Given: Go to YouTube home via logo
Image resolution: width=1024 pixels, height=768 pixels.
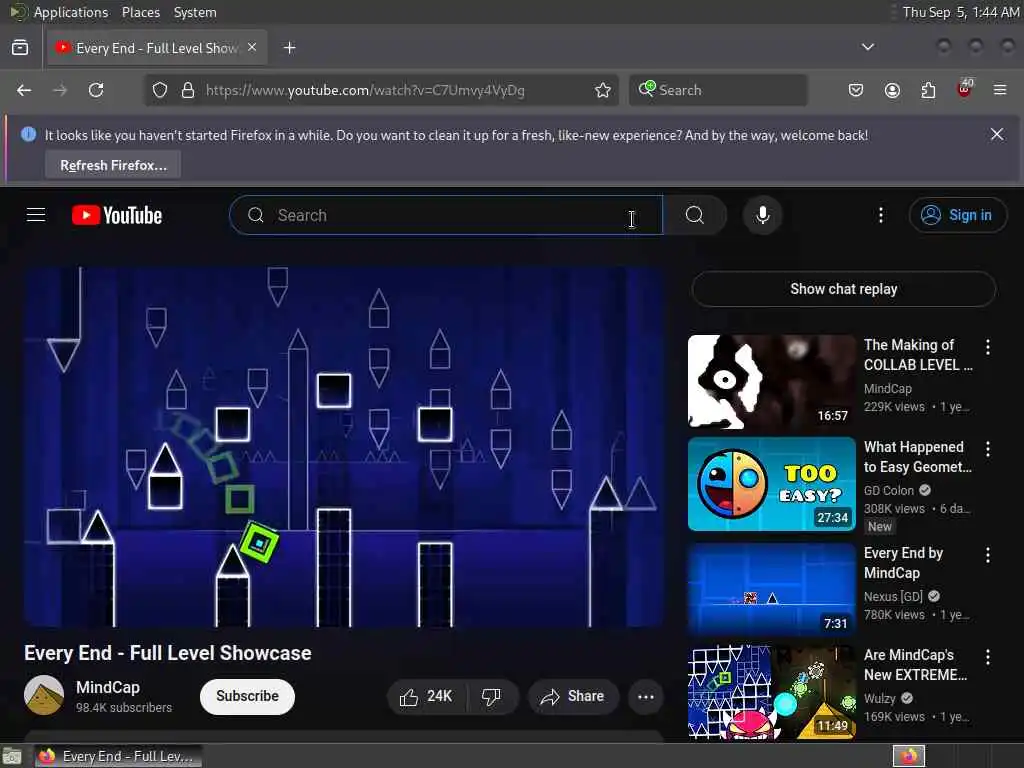Looking at the screenshot, I should click(117, 215).
